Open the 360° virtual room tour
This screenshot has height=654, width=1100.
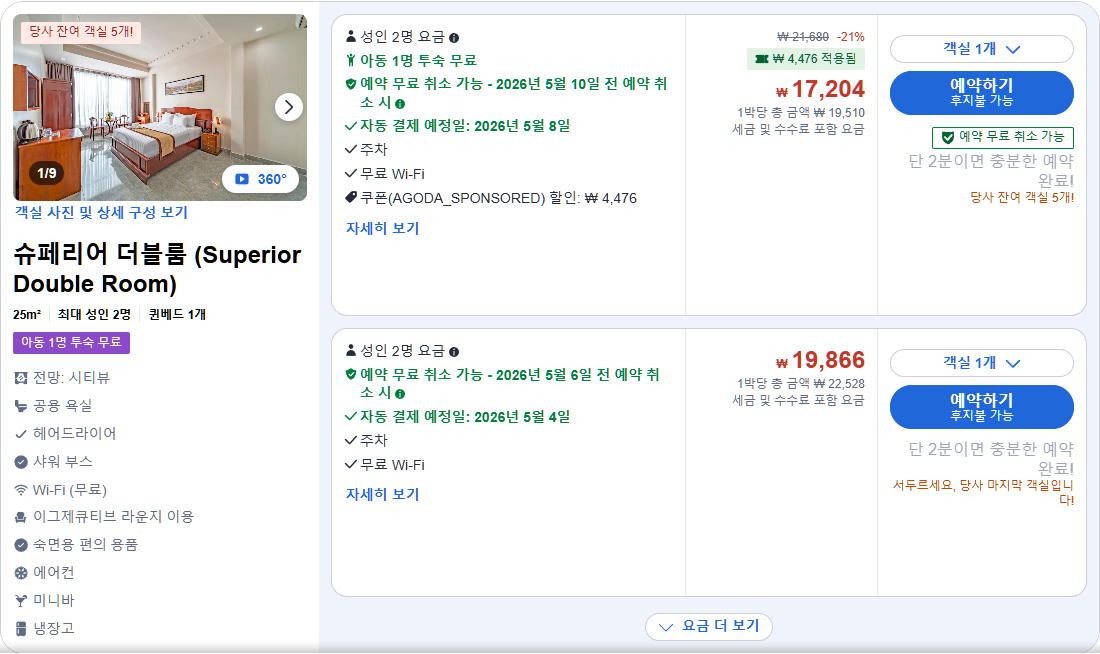(262, 180)
